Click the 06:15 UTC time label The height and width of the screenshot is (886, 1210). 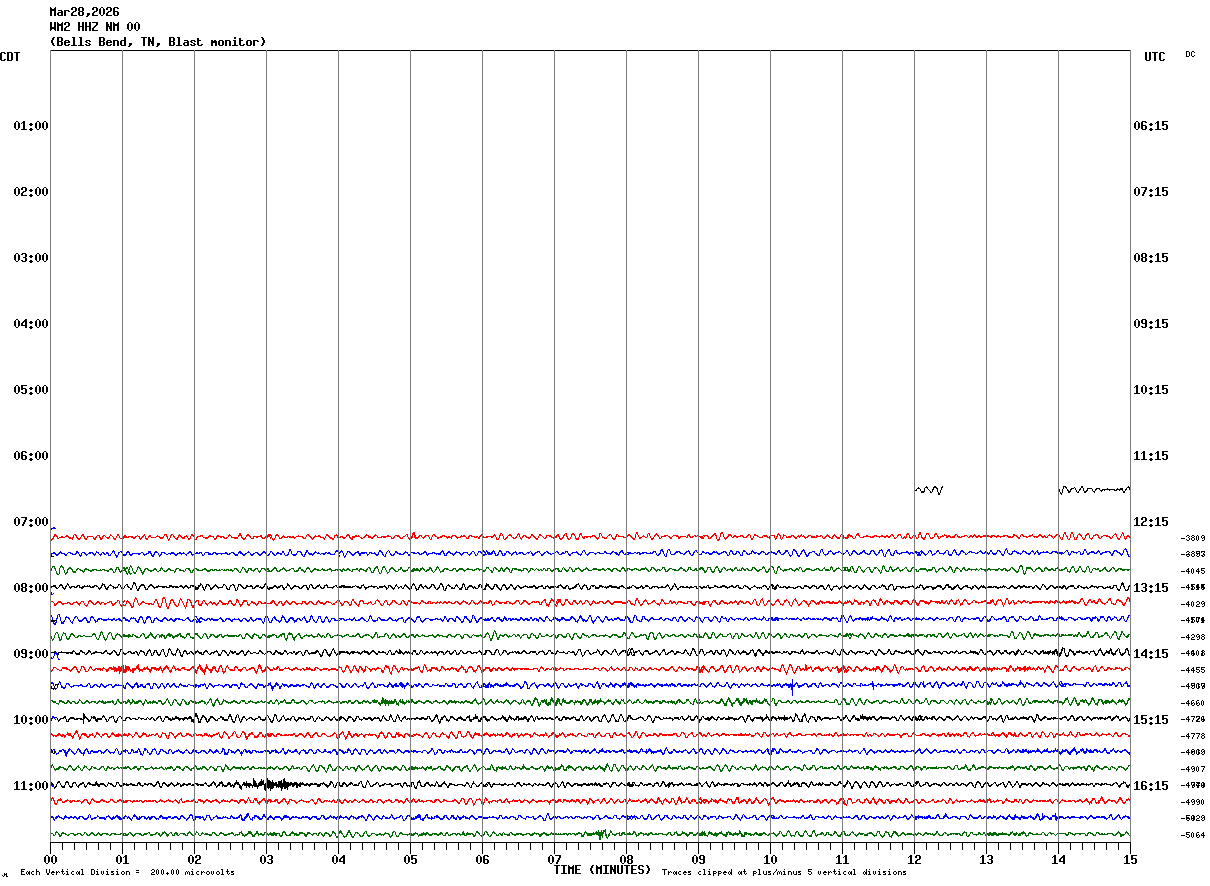[1151, 126]
